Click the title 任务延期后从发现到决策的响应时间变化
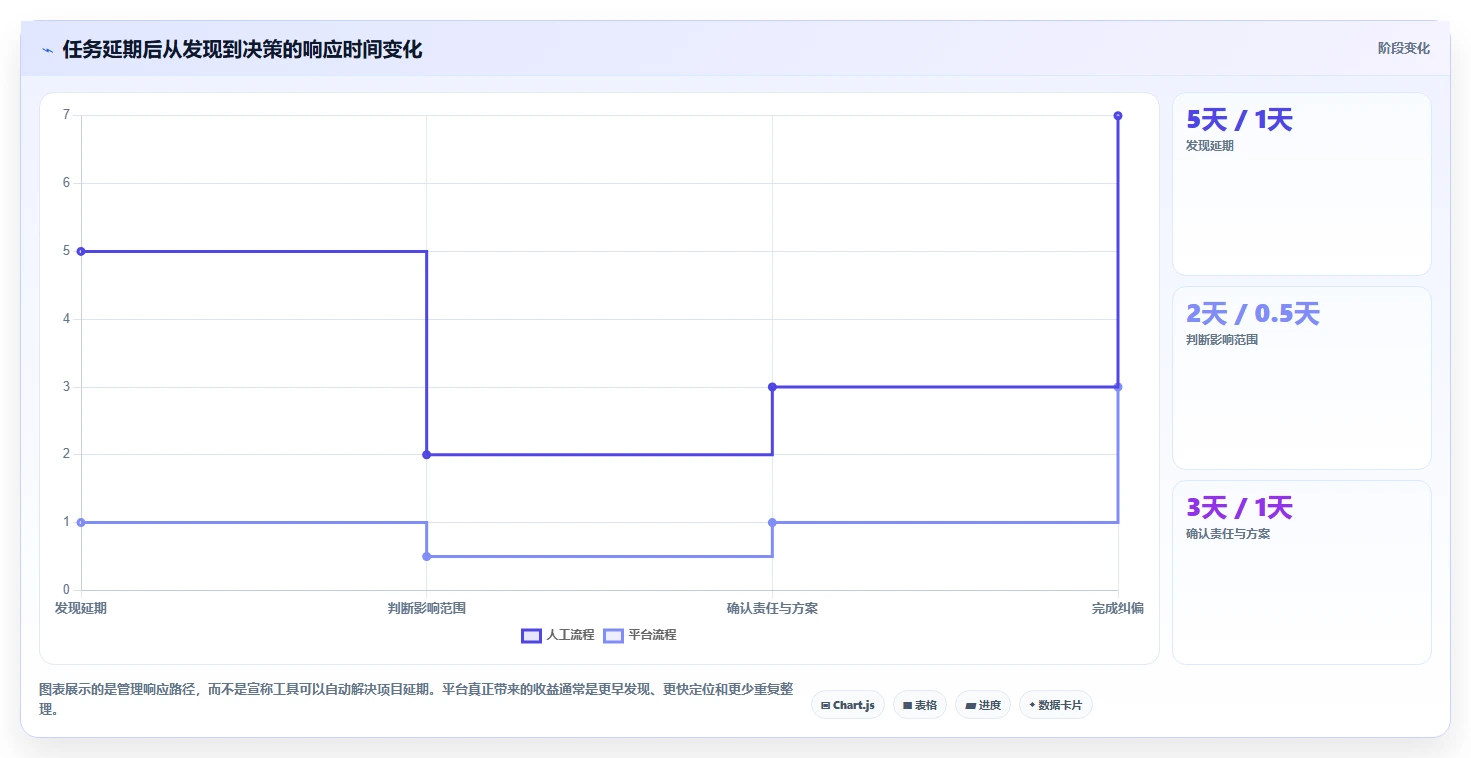 (x=242, y=50)
